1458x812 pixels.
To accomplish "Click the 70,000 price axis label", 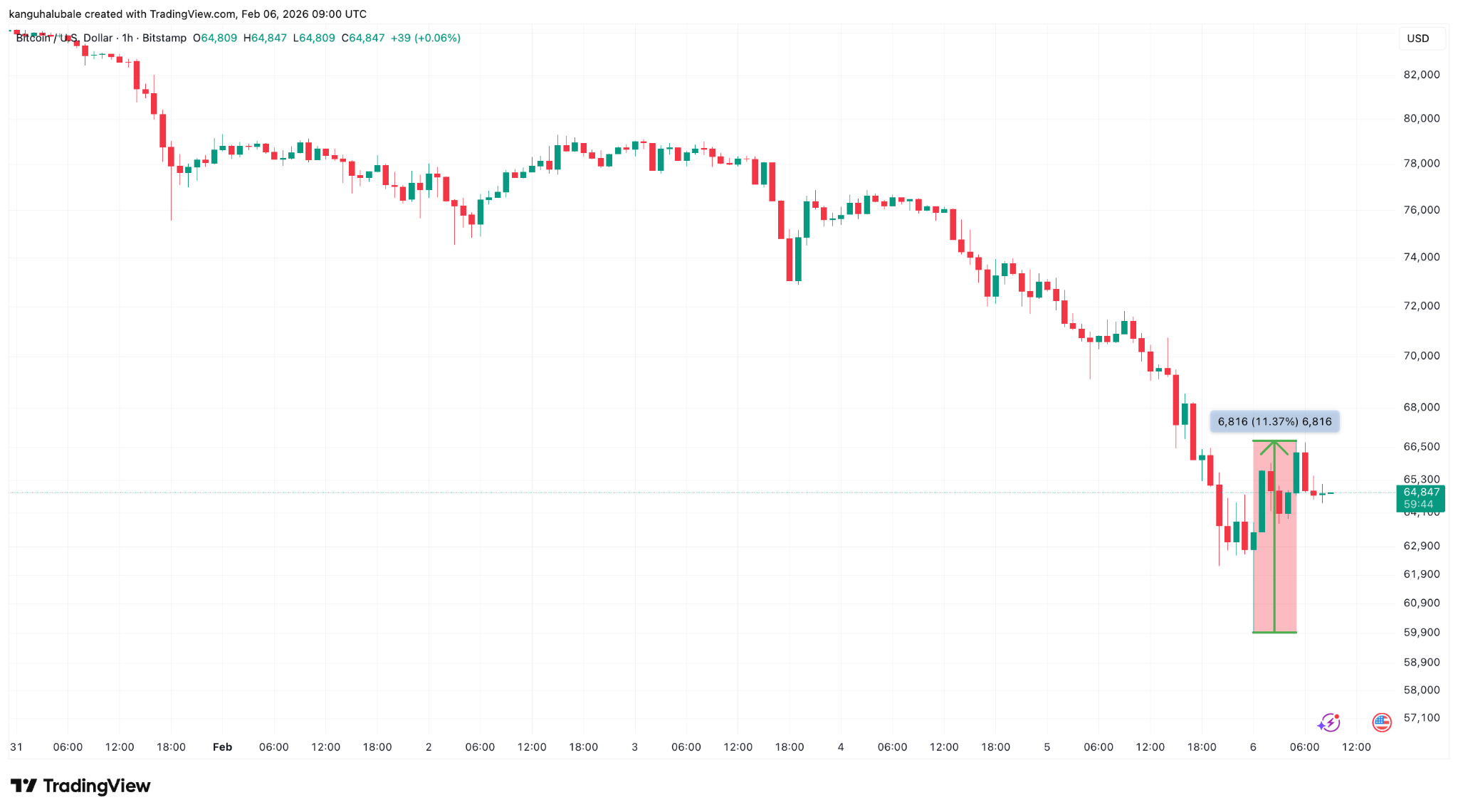I will [x=1421, y=356].
